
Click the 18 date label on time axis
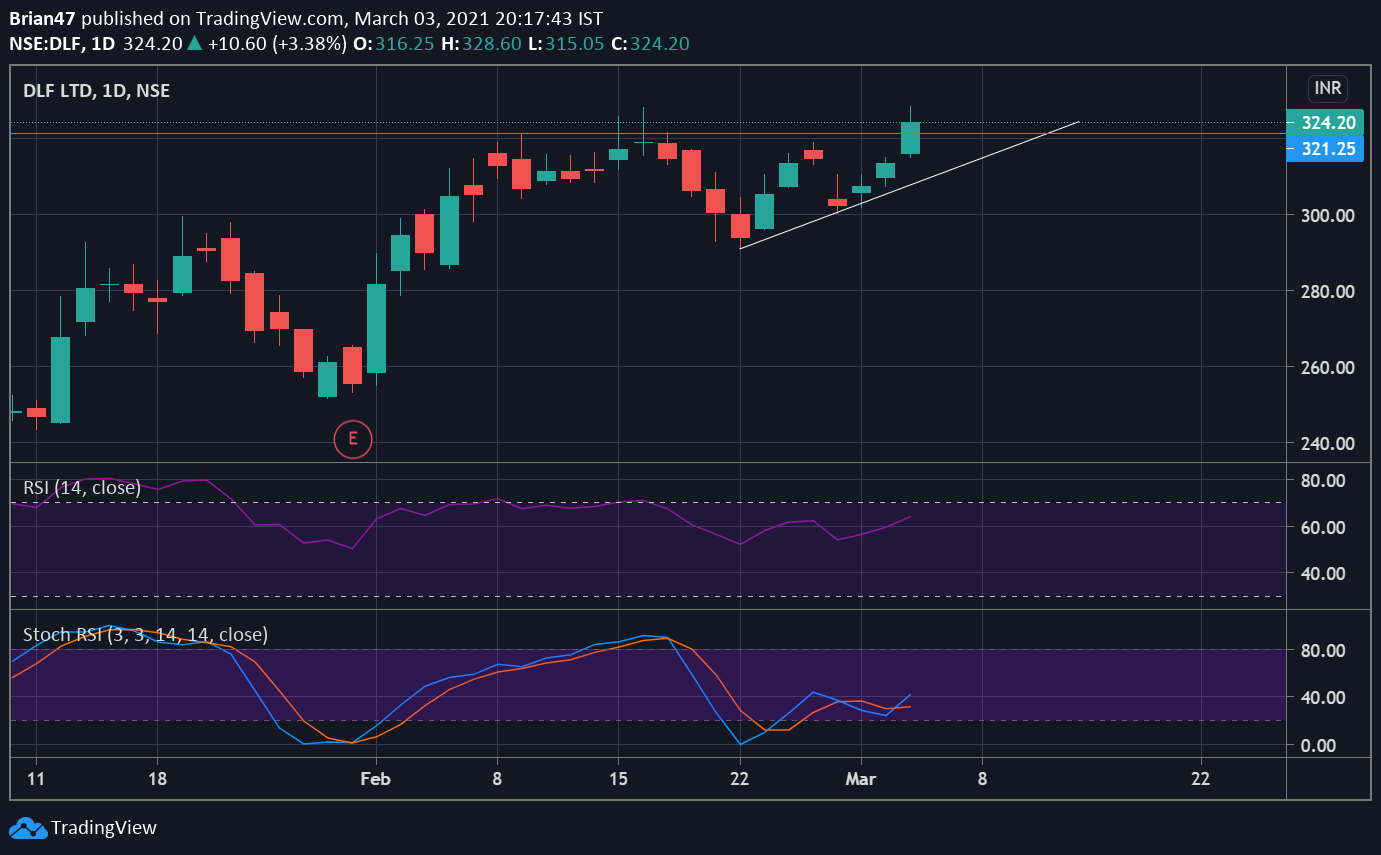(x=157, y=779)
